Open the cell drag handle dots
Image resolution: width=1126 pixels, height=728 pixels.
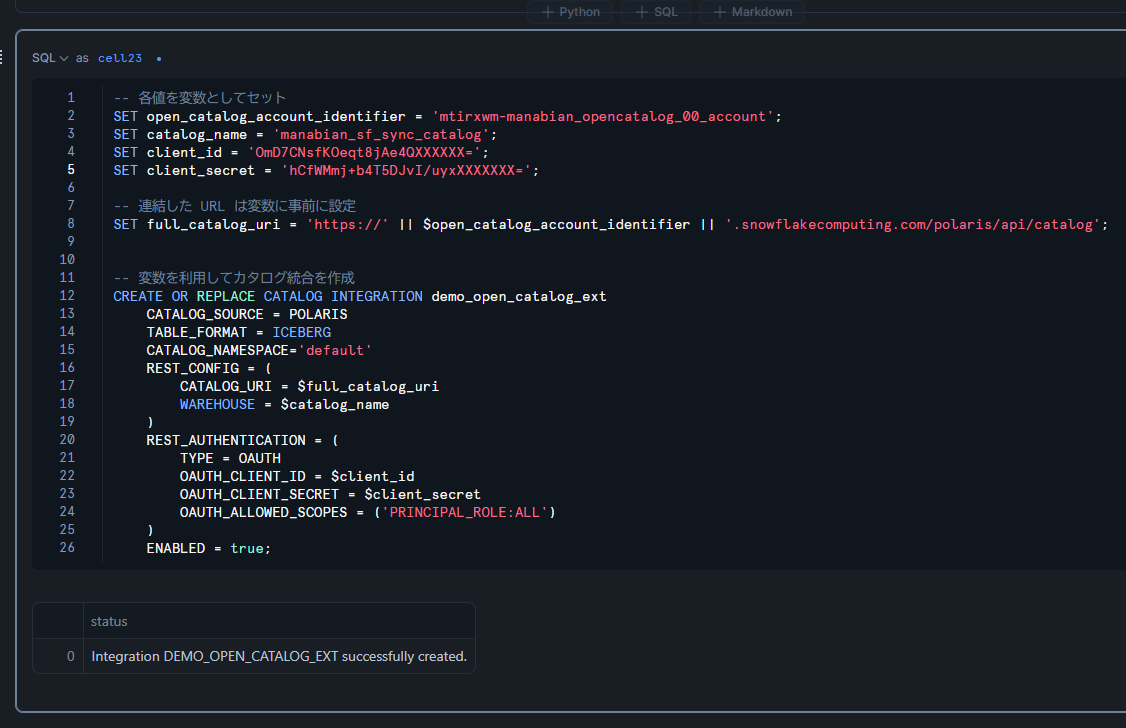click(x=2, y=57)
